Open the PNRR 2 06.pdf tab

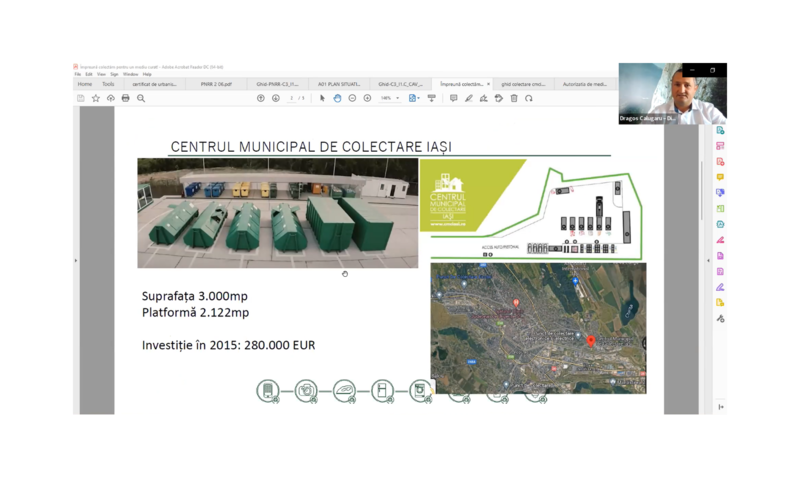coord(216,84)
